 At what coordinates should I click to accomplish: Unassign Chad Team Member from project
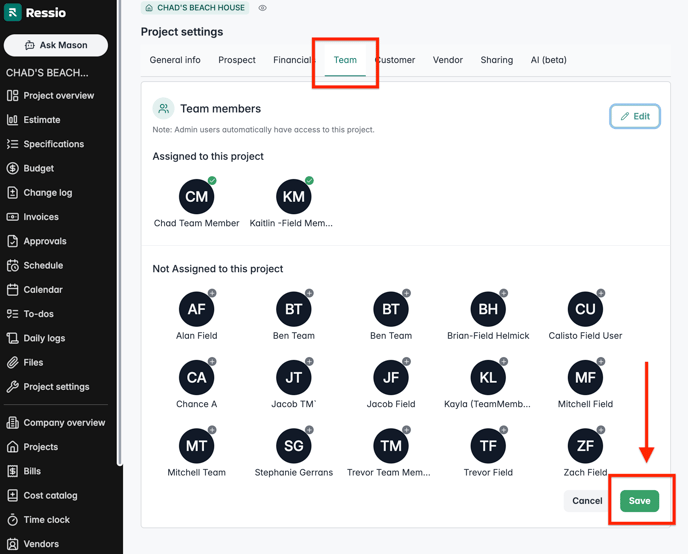tap(197, 197)
